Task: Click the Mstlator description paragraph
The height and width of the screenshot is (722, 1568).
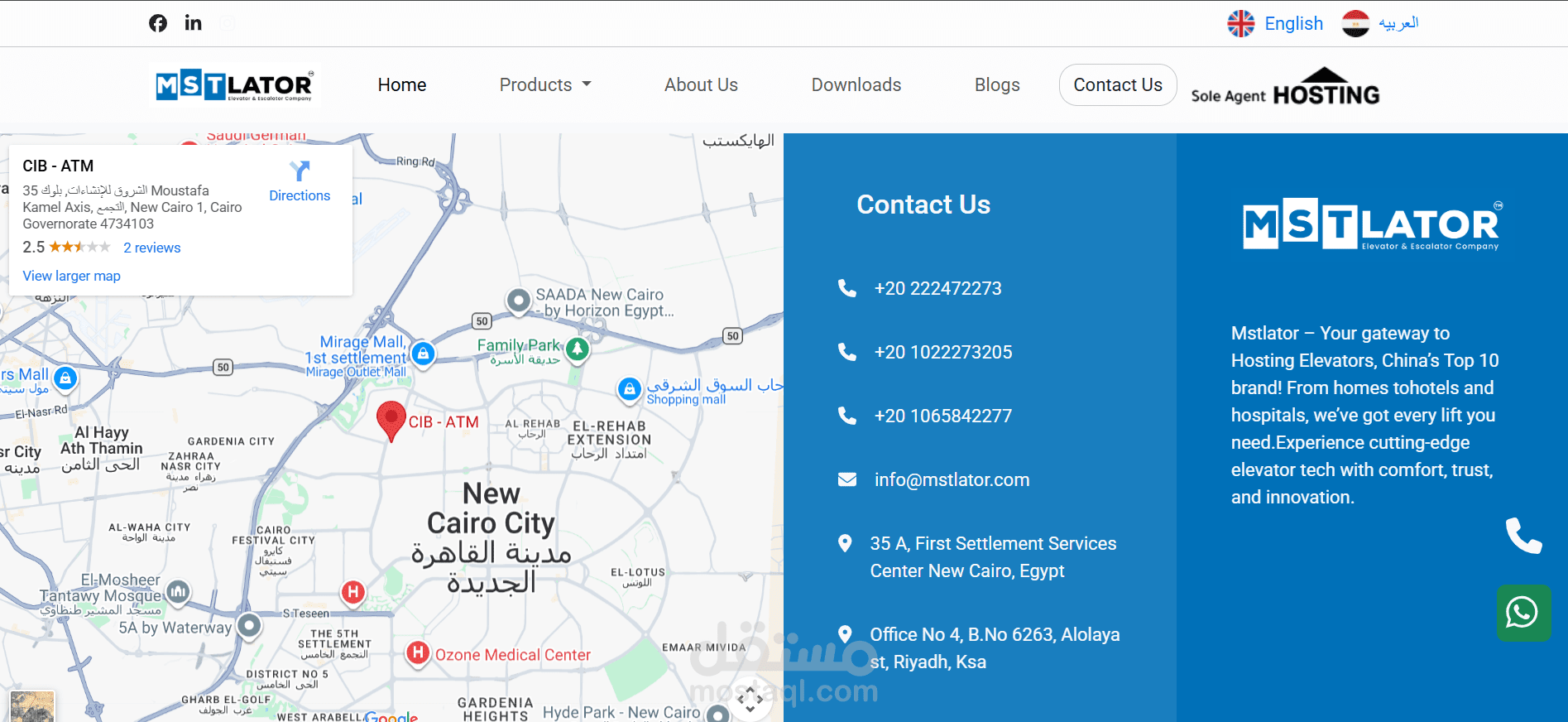Action: (x=1364, y=415)
